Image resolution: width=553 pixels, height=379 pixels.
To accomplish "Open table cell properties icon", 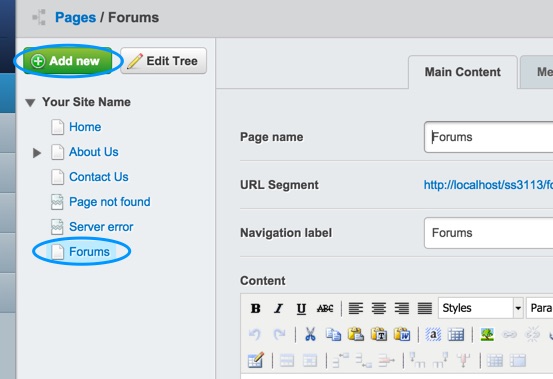I will [310, 361].
